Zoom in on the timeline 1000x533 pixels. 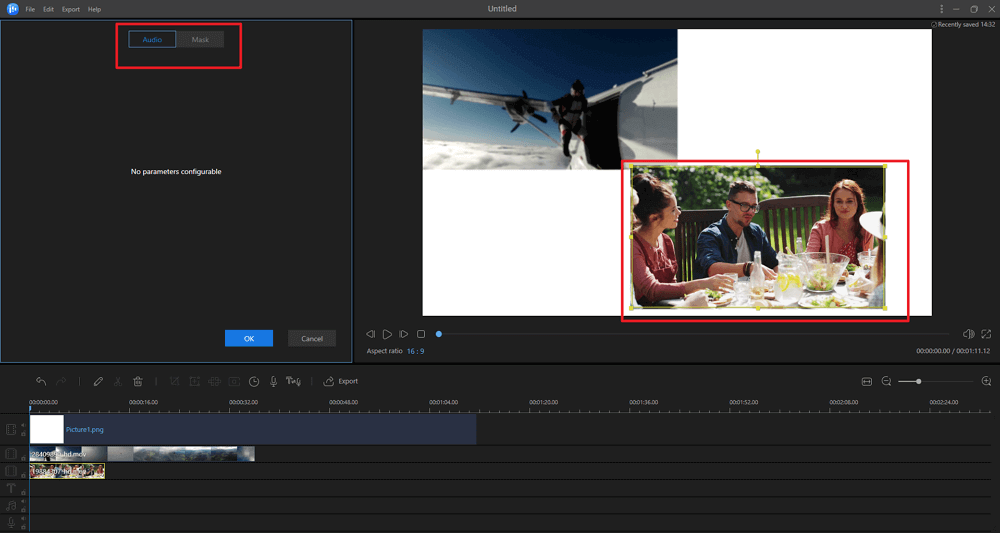(986, 381)
